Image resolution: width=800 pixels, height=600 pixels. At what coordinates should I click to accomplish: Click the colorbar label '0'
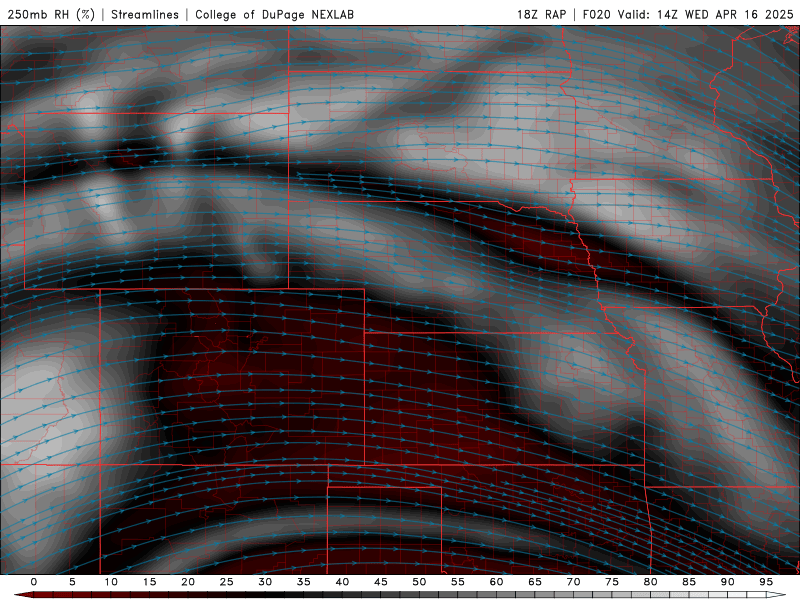click(x=34, y=582)
